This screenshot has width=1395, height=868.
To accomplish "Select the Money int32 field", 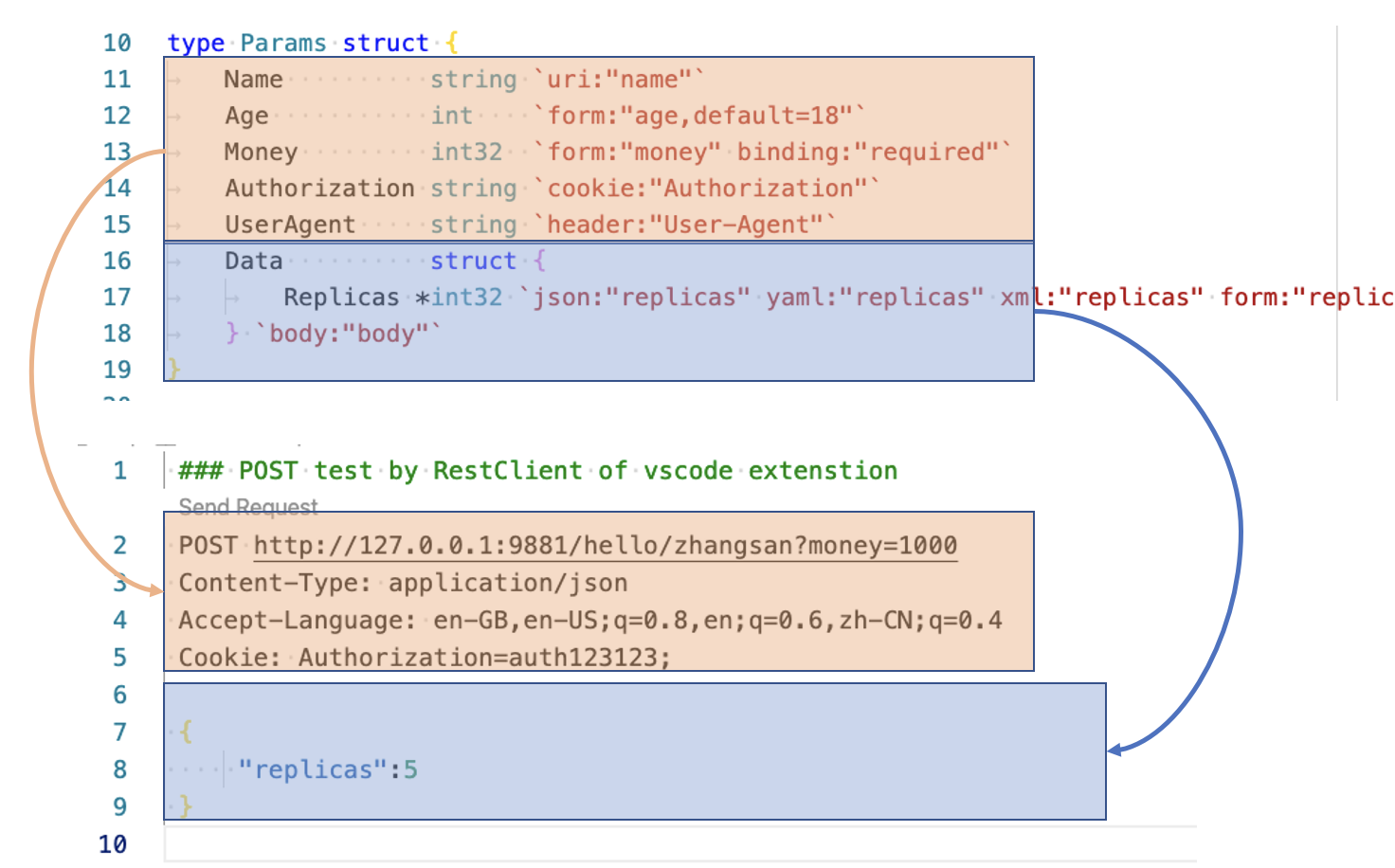I will coord(261,151).
